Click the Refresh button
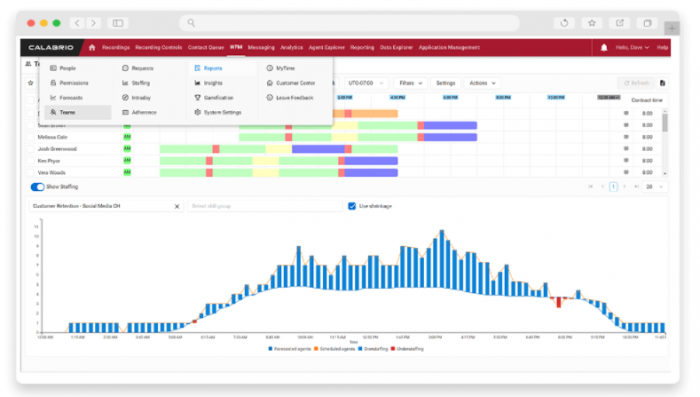 pyautogui.click(x=636, y=83)
